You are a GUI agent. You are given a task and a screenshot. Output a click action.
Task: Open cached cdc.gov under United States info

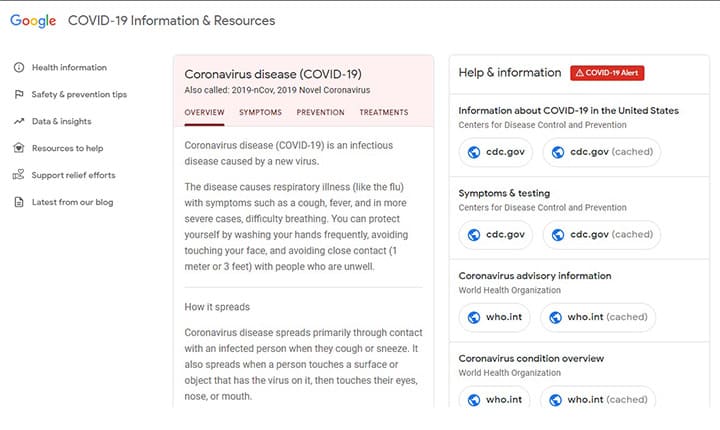coord(601,152)
